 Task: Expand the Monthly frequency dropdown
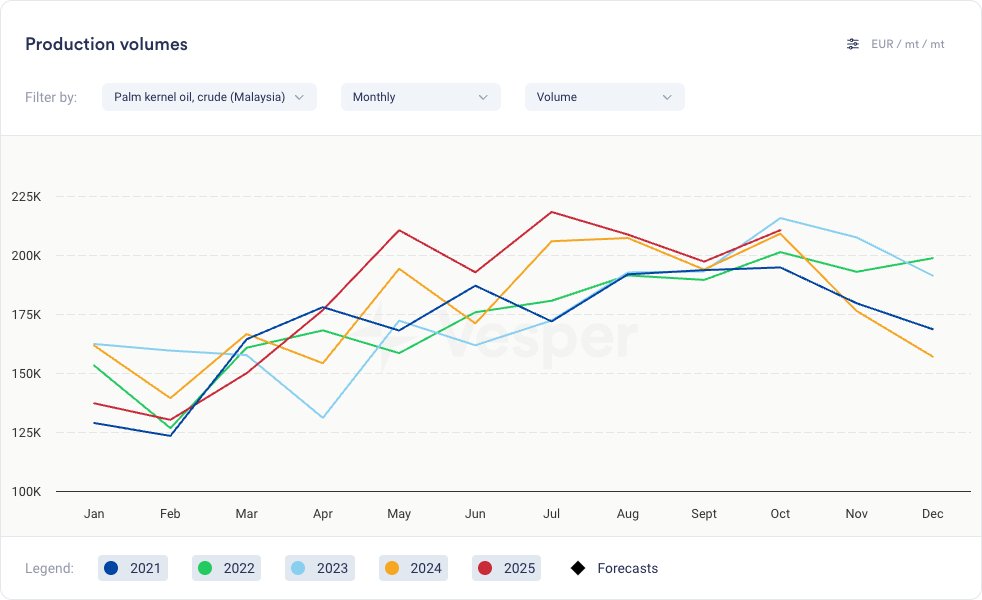pyautogui.click(x=419, y=97)
